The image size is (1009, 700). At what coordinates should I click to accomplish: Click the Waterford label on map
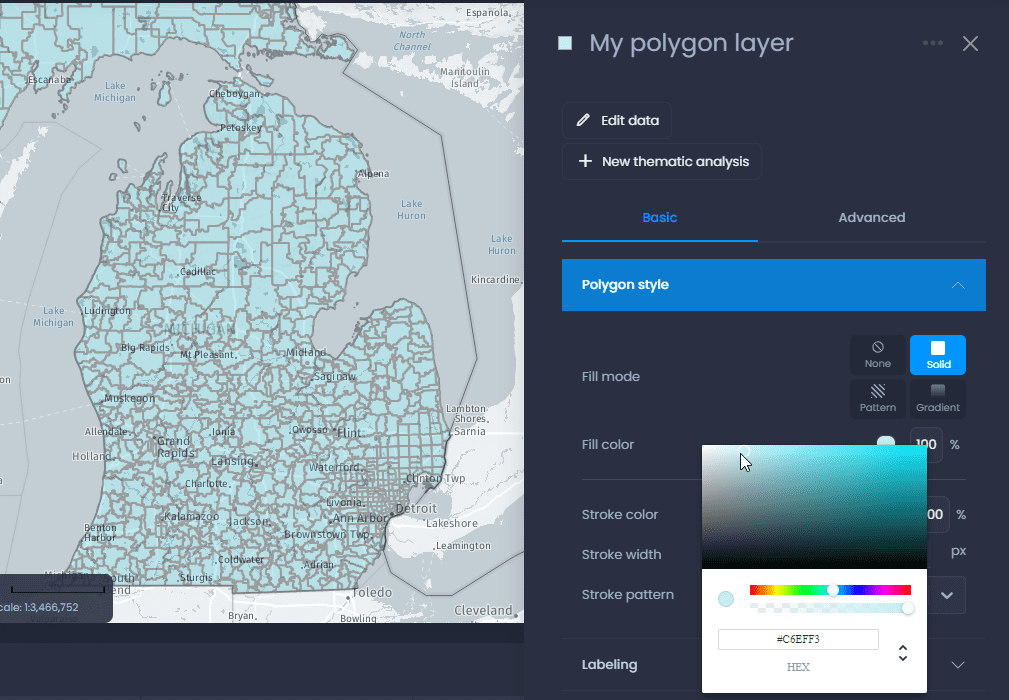[x=335, y=467]
